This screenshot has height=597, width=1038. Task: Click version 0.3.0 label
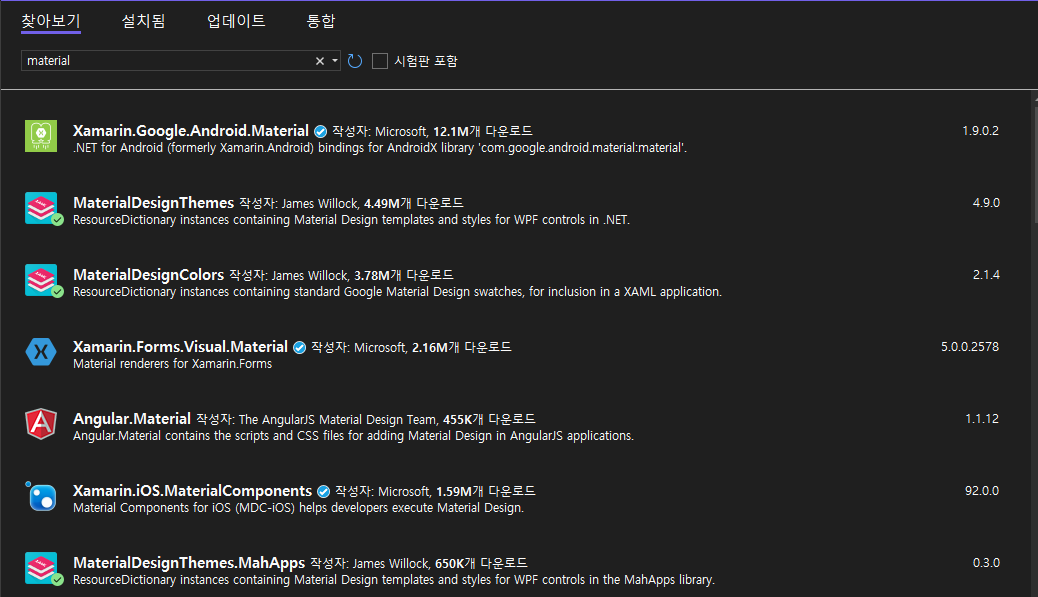(x=986, y=564)
